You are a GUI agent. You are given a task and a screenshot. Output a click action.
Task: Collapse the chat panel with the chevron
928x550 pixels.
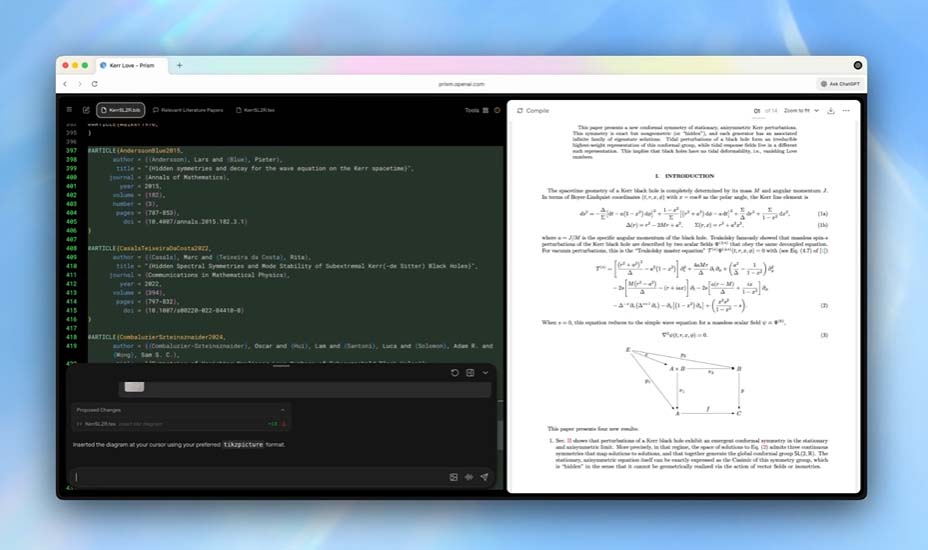(x=485, y=372)
